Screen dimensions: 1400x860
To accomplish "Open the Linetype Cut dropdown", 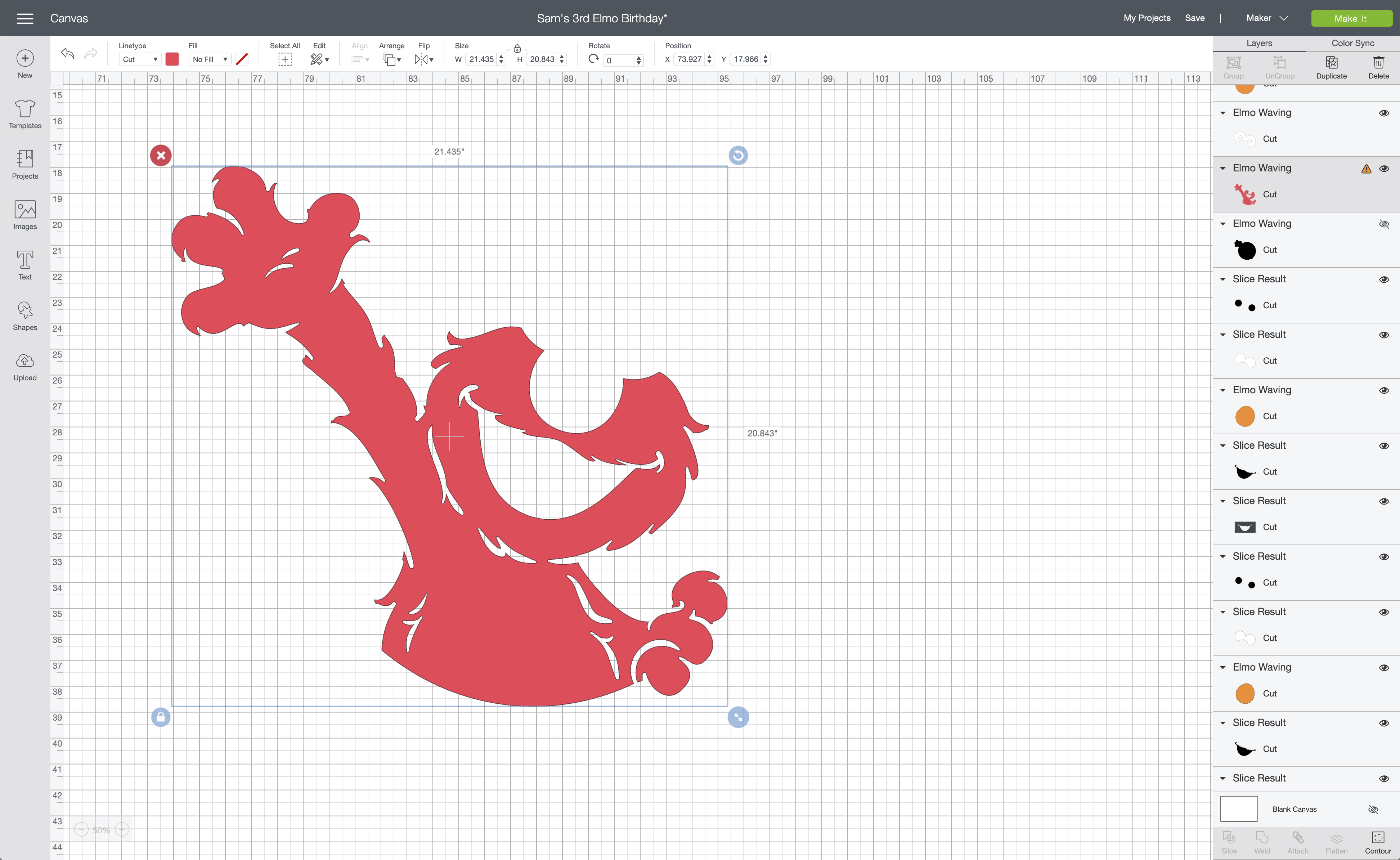I will pyautogui.click(x=140, y=59).
